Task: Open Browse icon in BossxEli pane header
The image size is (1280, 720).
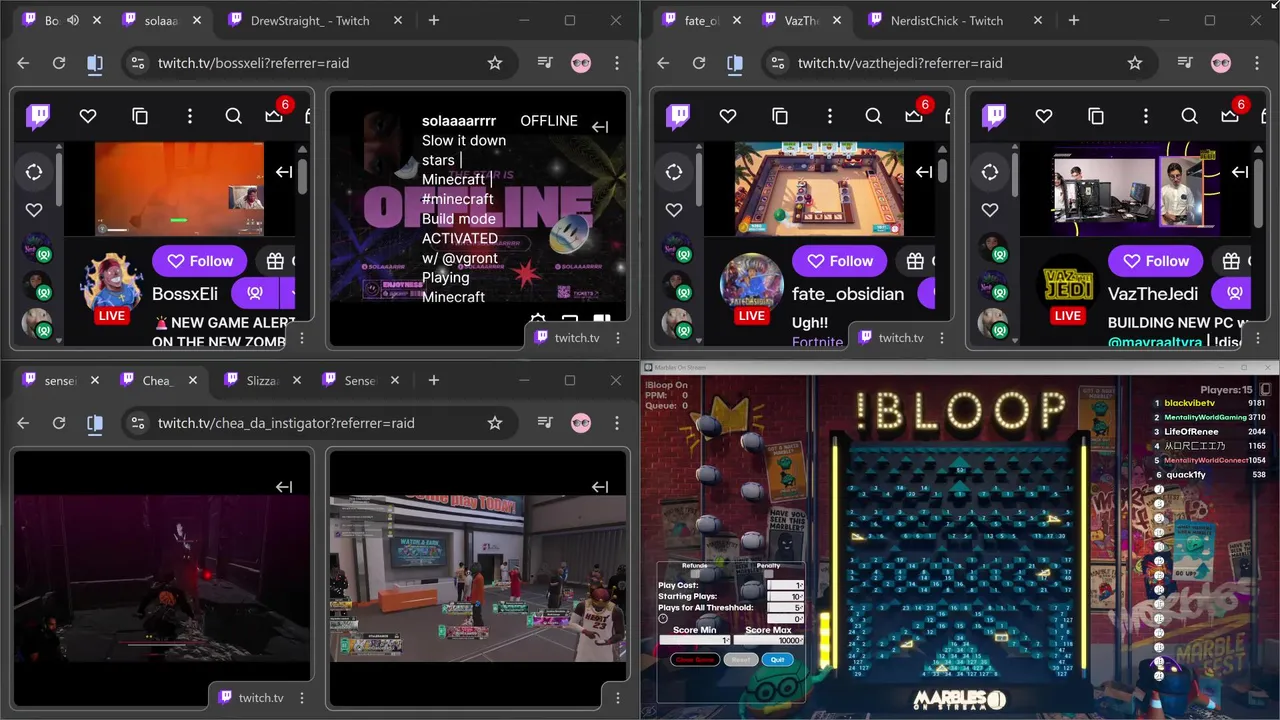Action: click(x=140, y=117)
